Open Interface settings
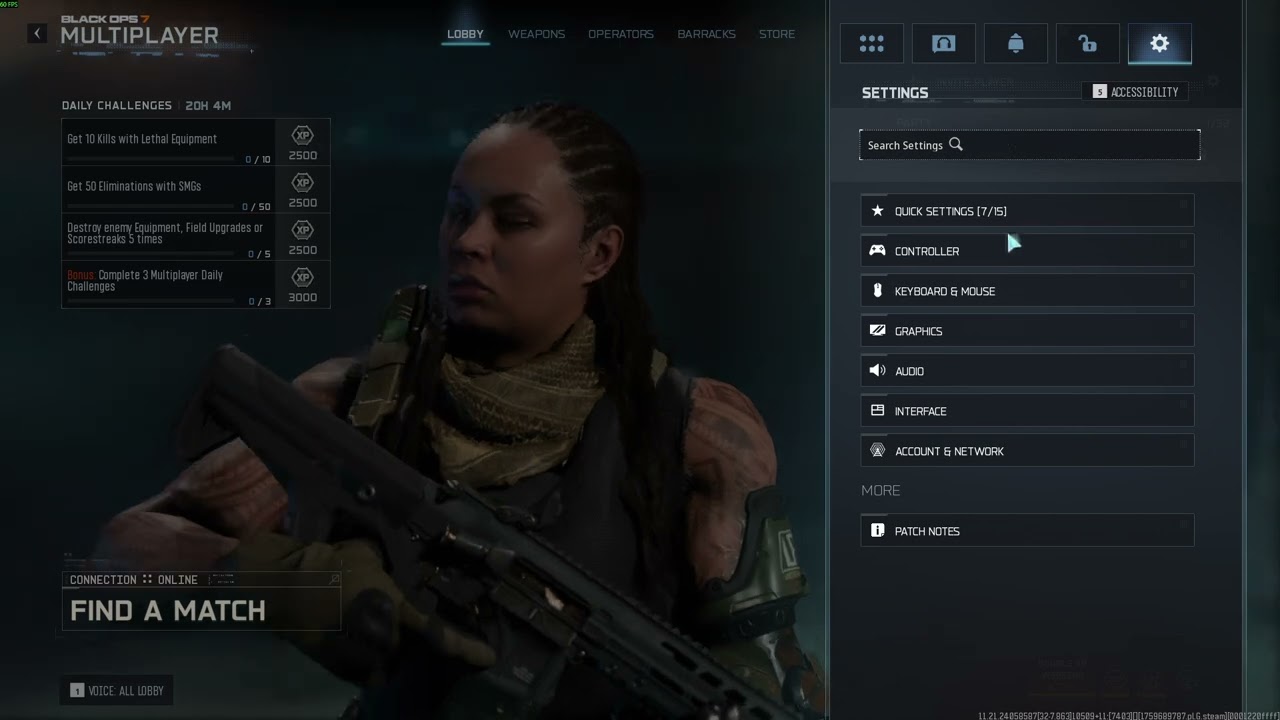1280x720 pixels. [x=1027, y=411]
